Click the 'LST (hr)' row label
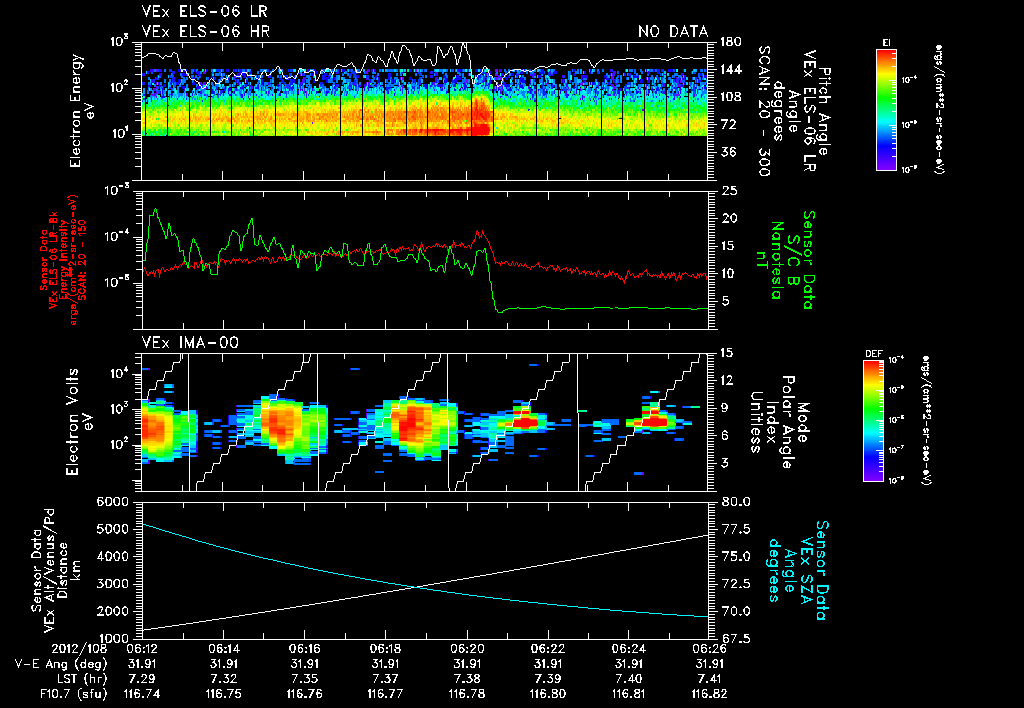This screenshot has width=1024, height=708. click(x=80, y=679)
